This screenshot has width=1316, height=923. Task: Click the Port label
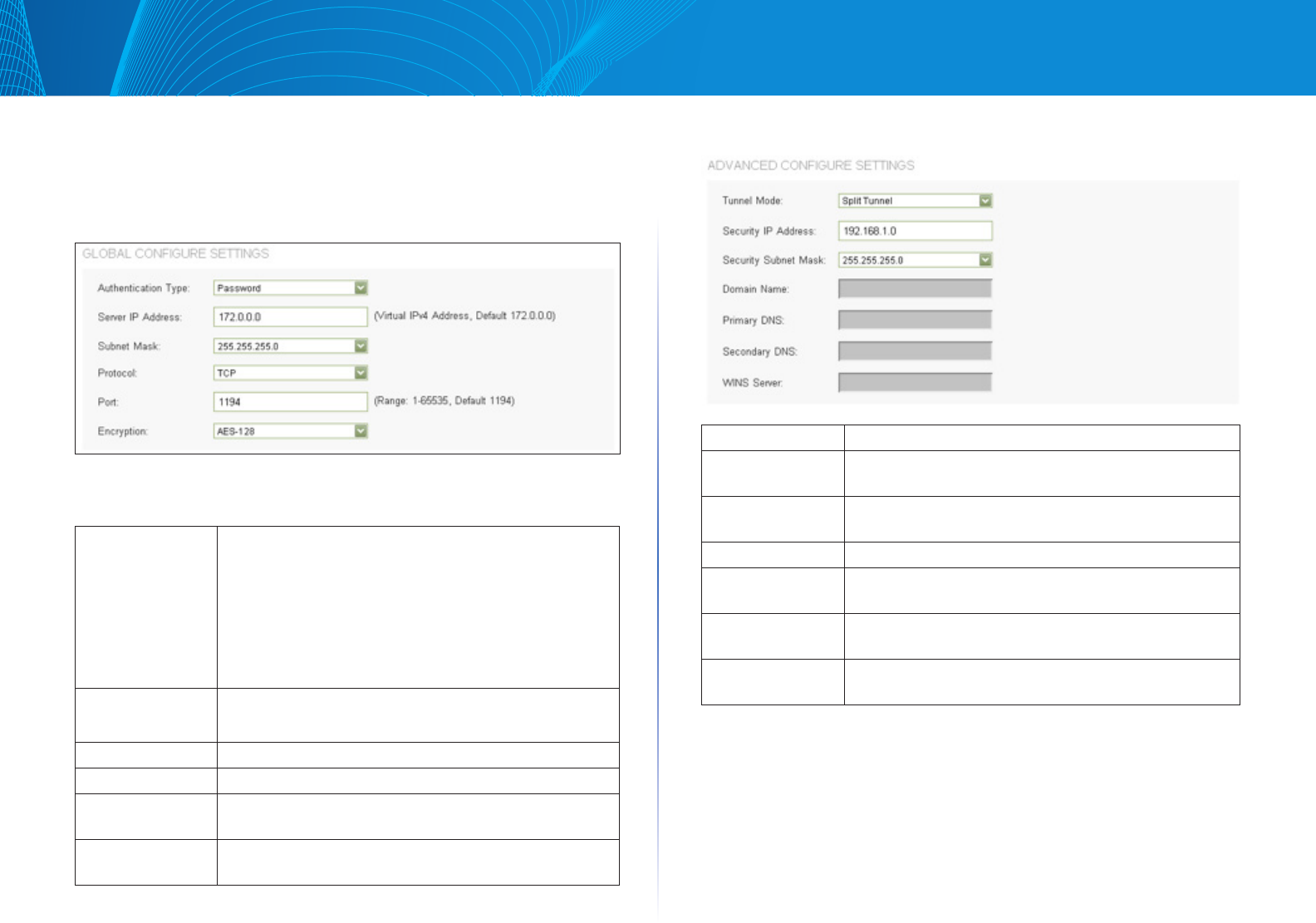[108, 402]
